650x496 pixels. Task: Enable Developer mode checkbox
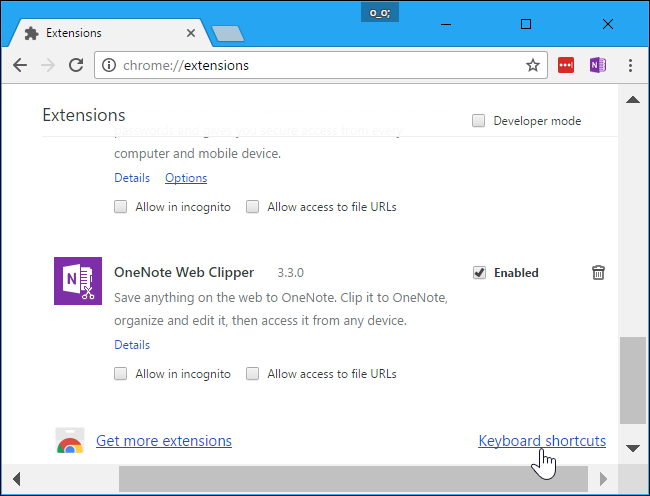[x=479, y=121]
